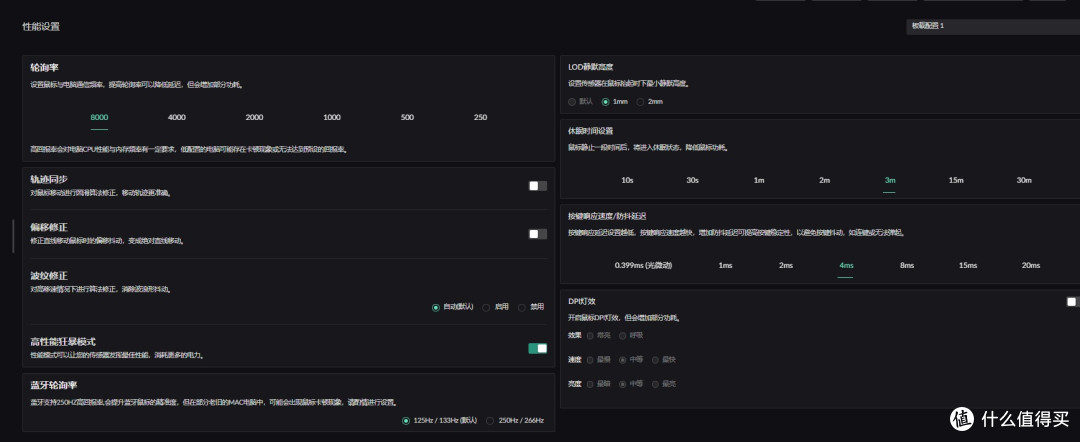
Task: Select 默认 LOD silent height
Action: 580,101
